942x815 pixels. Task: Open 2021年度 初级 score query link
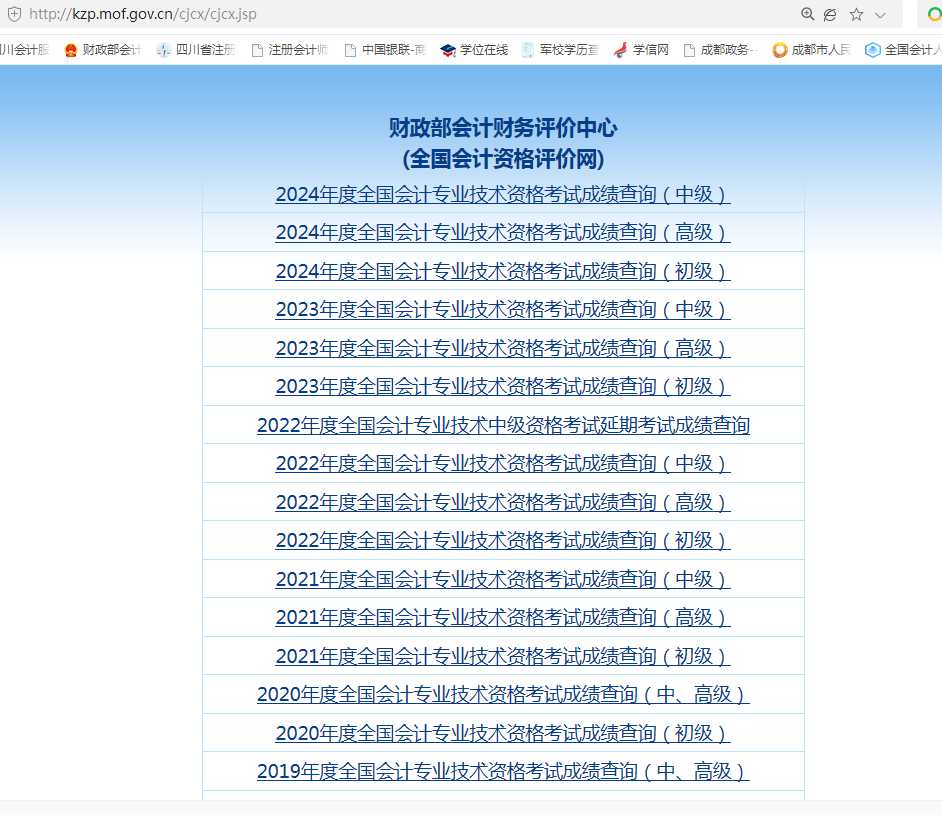click(503, 655)
